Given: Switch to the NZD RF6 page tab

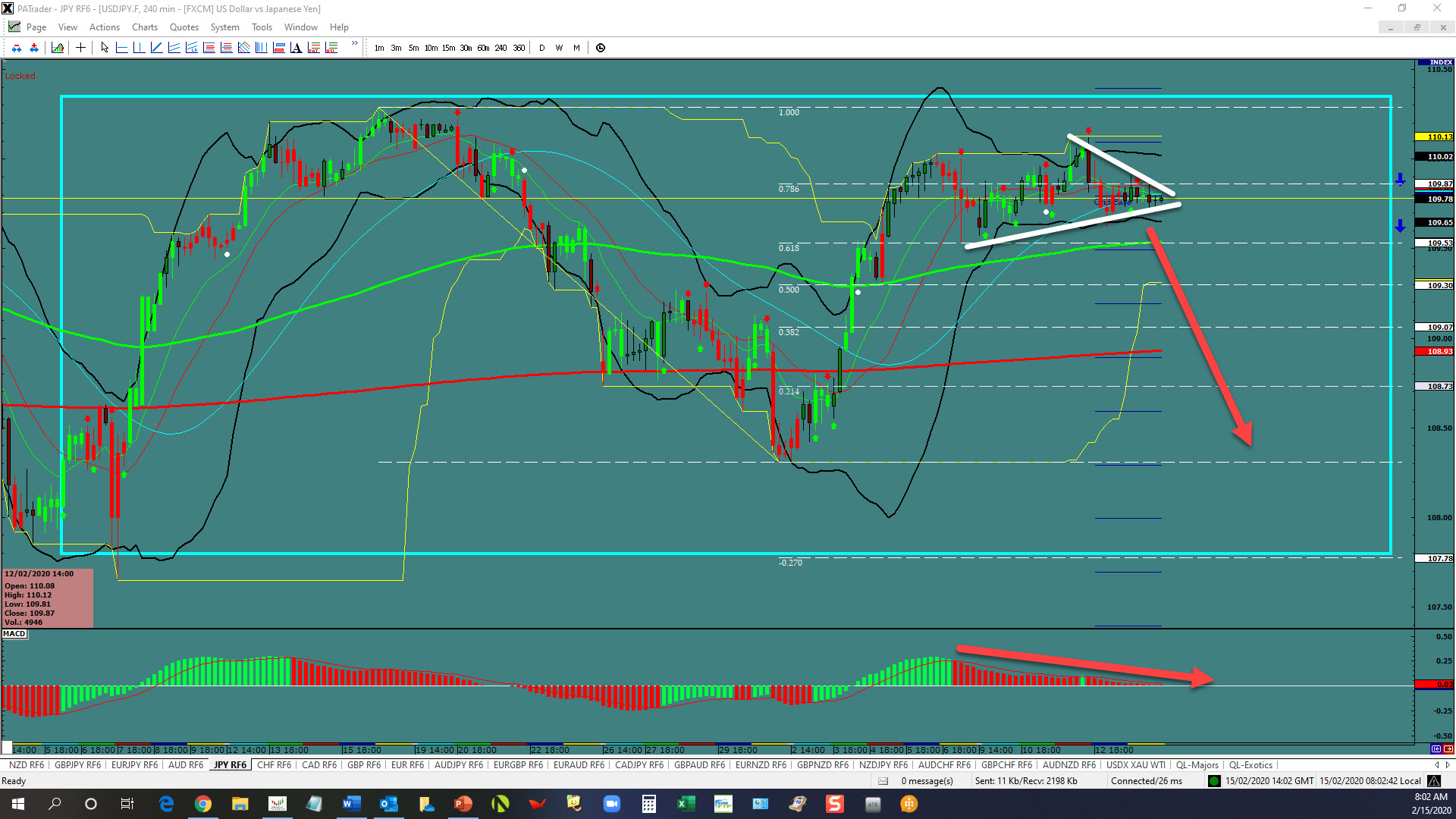Looking at the screenshot, I should (27, 765).
